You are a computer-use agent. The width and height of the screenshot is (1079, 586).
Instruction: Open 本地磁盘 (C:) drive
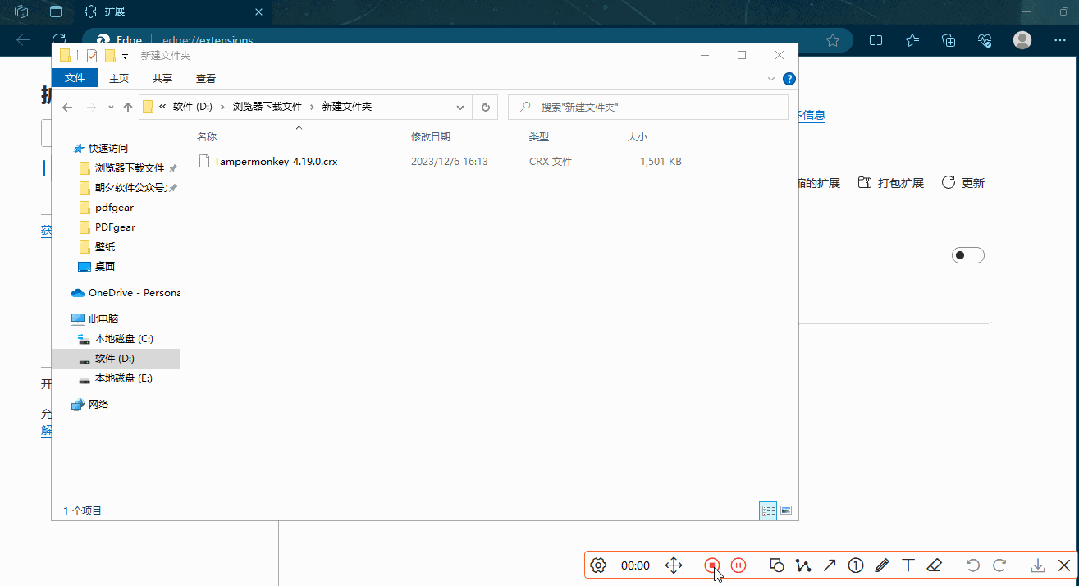coord(124,339)
